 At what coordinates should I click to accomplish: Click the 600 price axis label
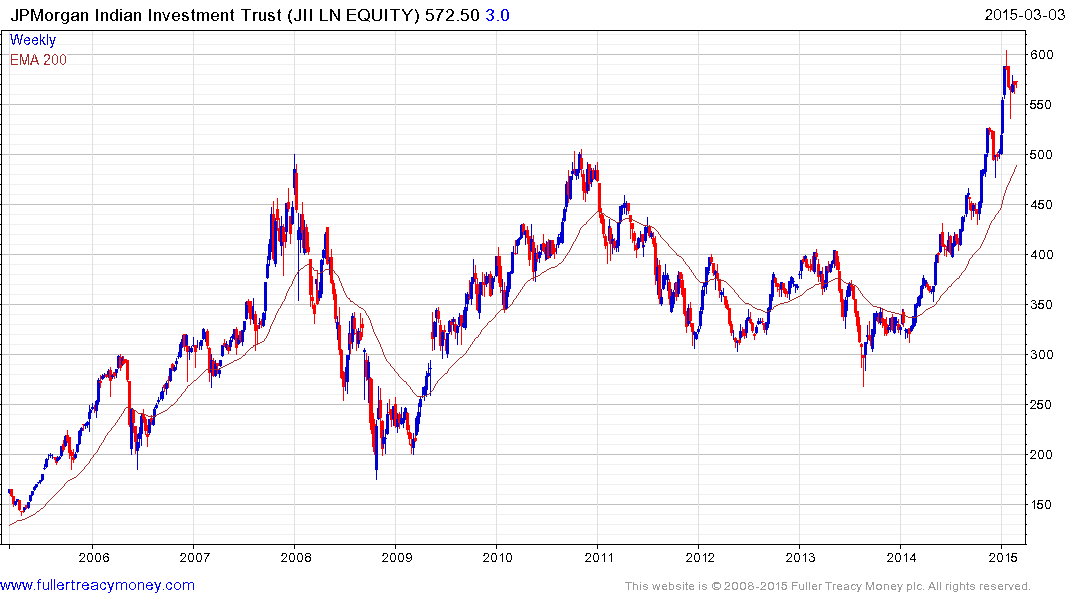(1042, 55)
